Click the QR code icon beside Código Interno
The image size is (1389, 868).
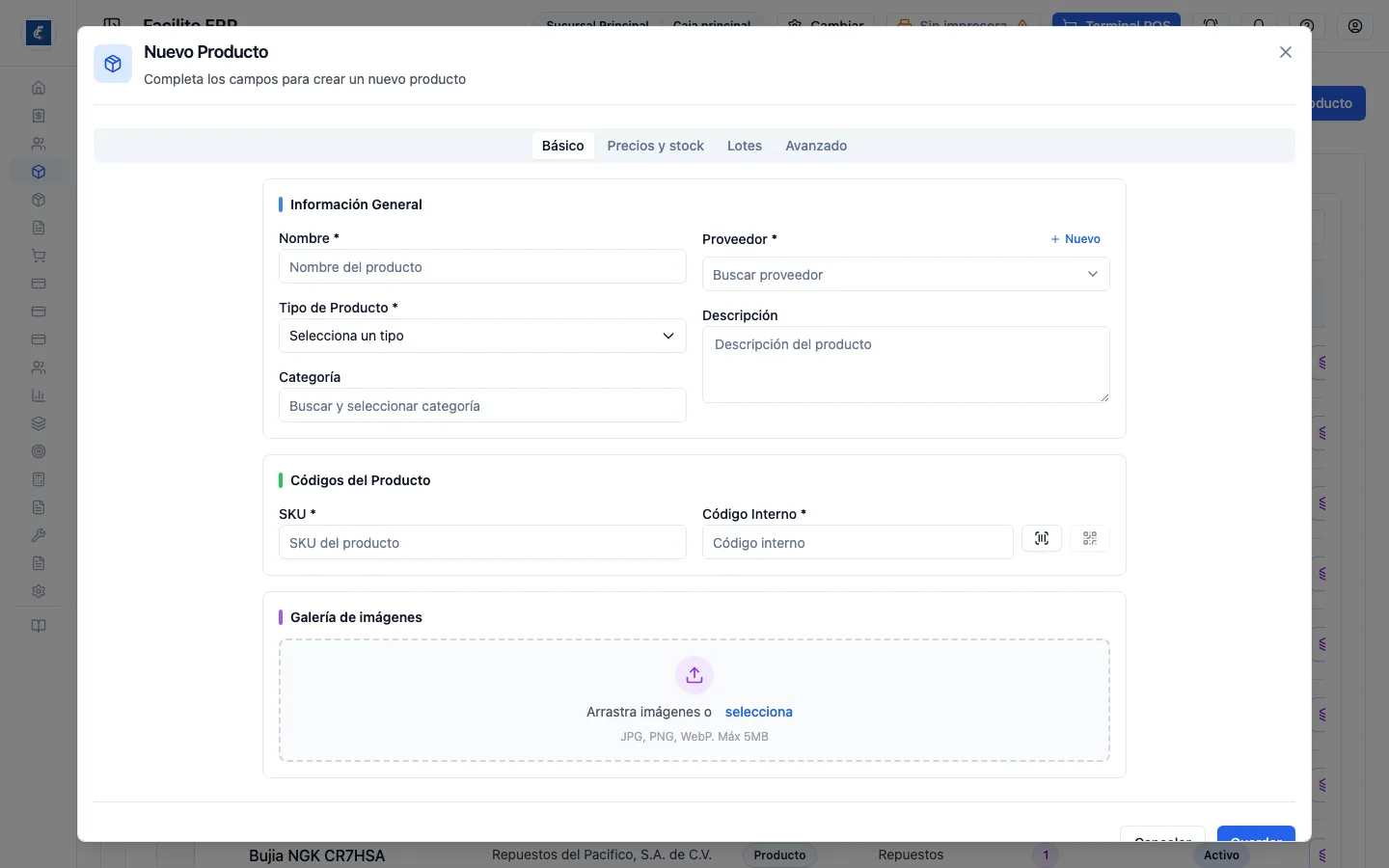[x=1090, y=538]
